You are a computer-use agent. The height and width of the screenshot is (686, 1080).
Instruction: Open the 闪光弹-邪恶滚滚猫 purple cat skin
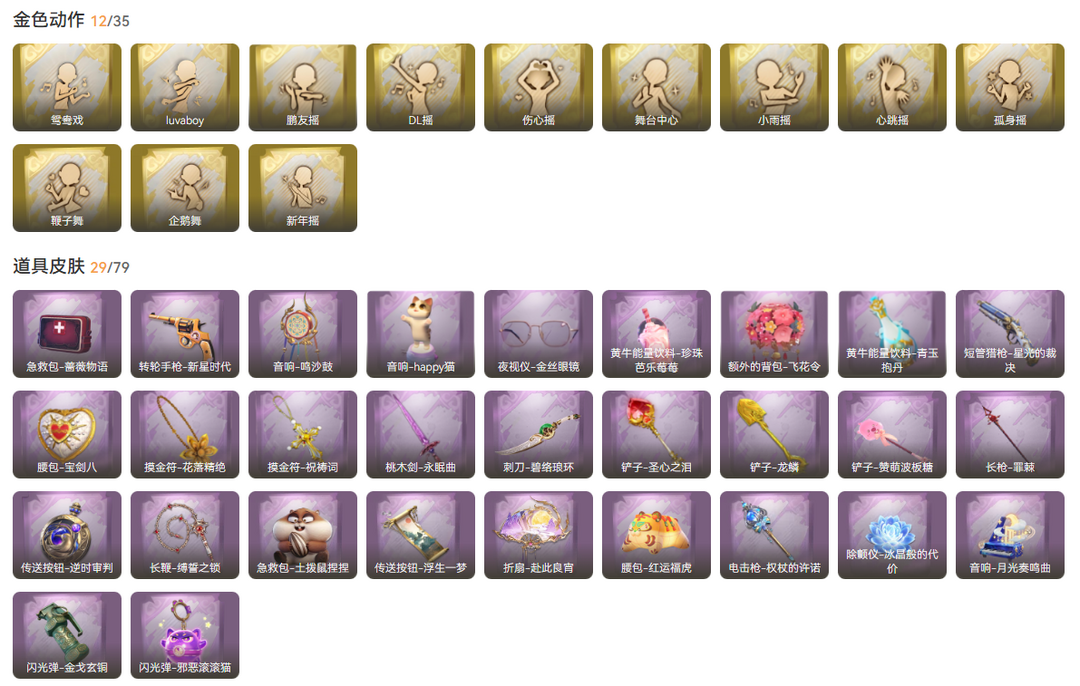tap(185, 635)
